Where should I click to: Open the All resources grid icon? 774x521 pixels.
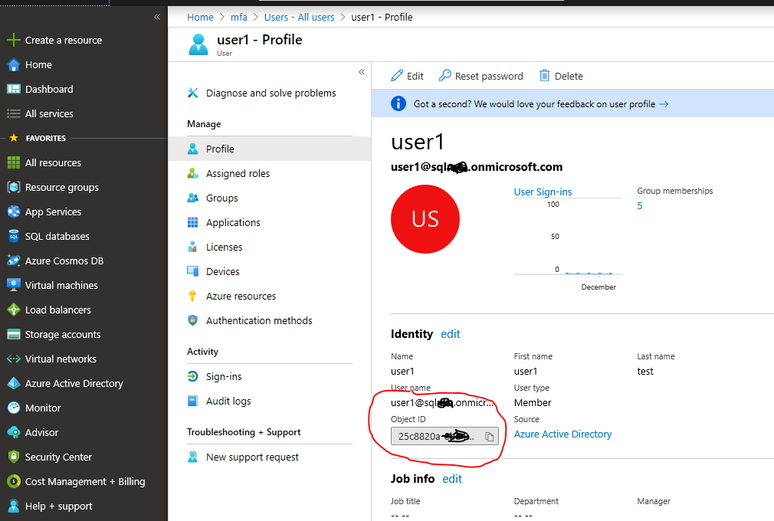(14, 162)
